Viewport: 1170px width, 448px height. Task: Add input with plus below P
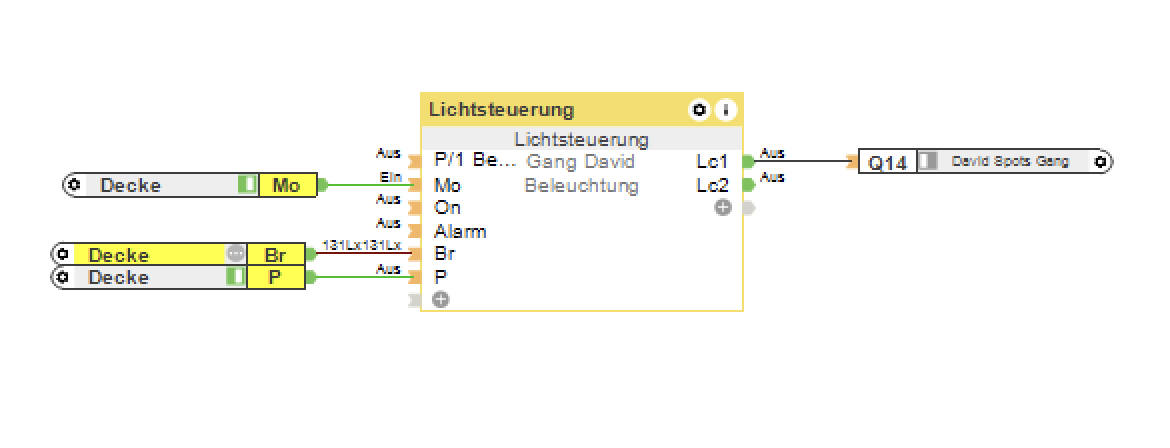[x=441, y=299]
